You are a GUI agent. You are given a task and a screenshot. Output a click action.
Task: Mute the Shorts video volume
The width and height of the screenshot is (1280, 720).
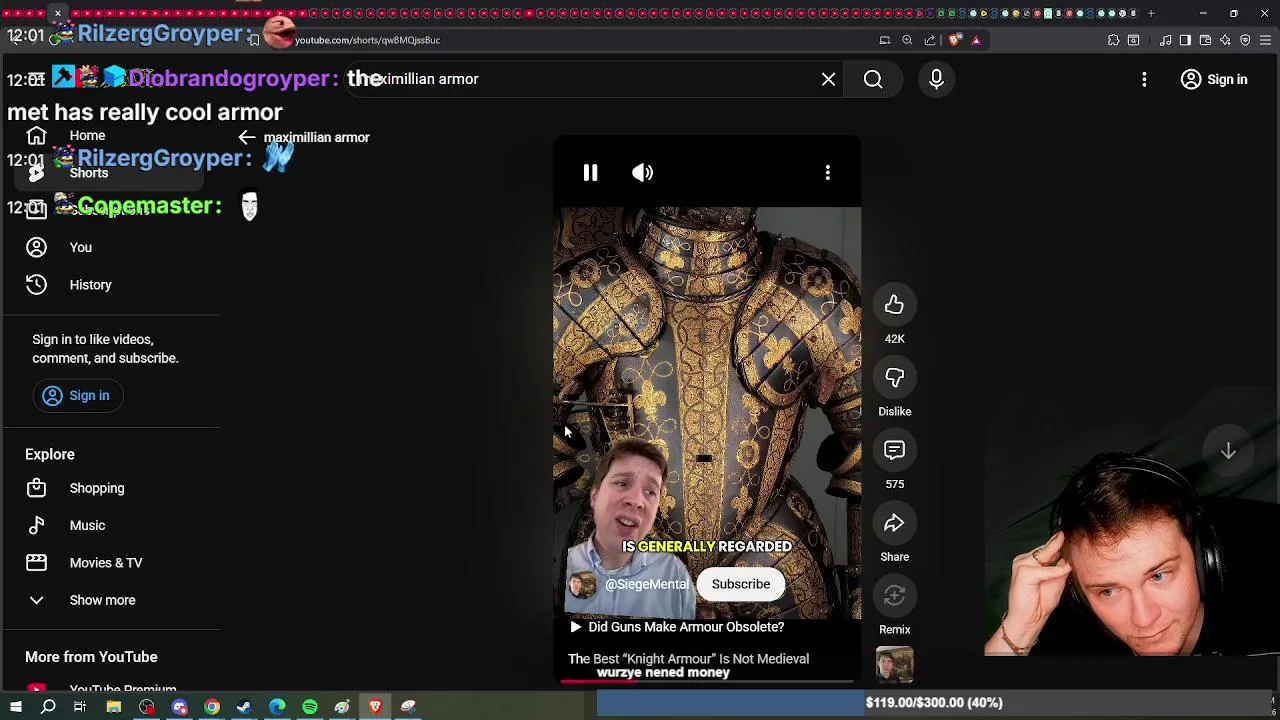click(642, 173)
